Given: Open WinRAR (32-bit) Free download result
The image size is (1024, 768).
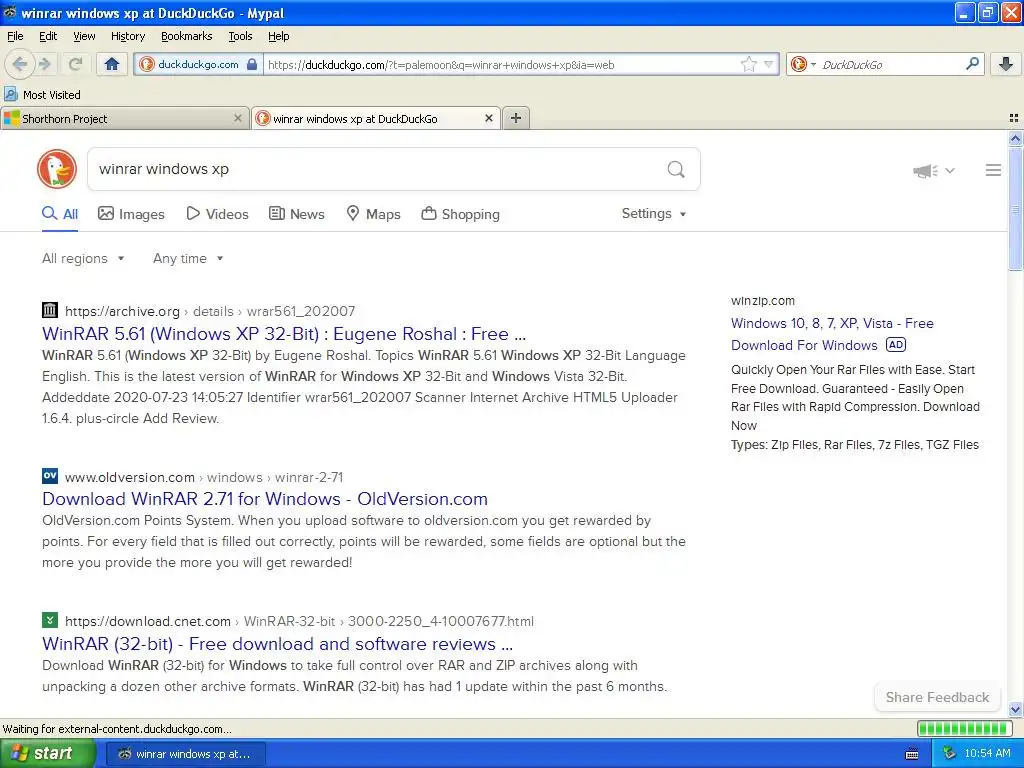Looking at the screenshot, I should (x=278, y=644).
